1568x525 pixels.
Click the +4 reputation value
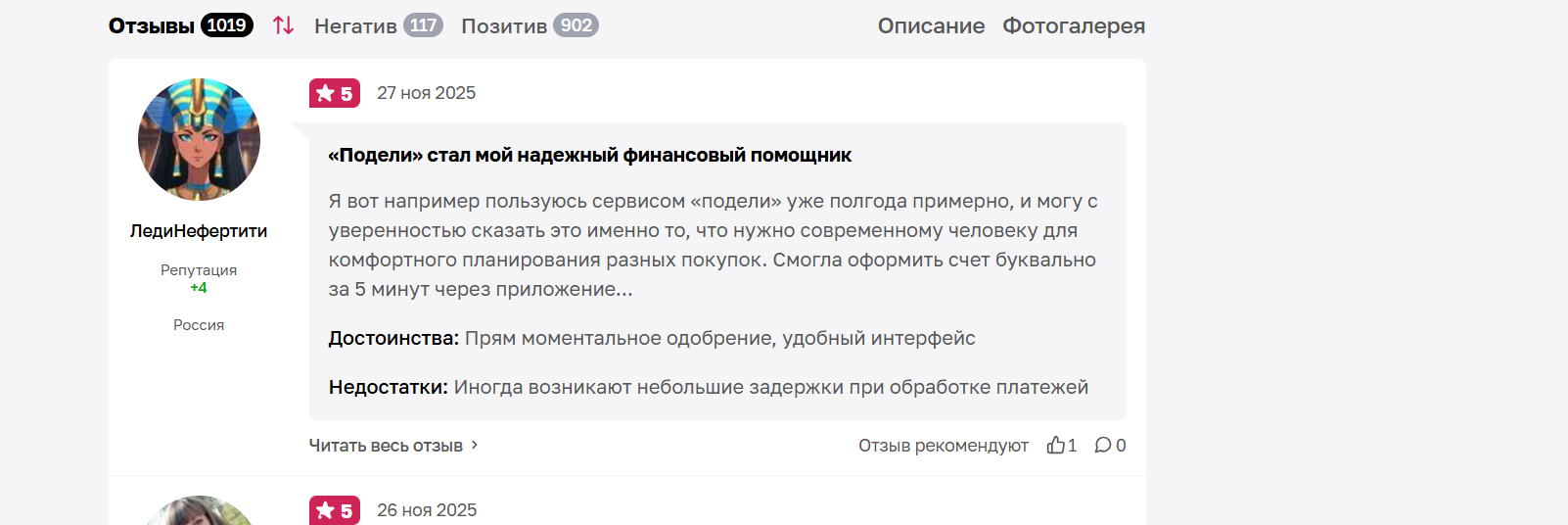199,288
